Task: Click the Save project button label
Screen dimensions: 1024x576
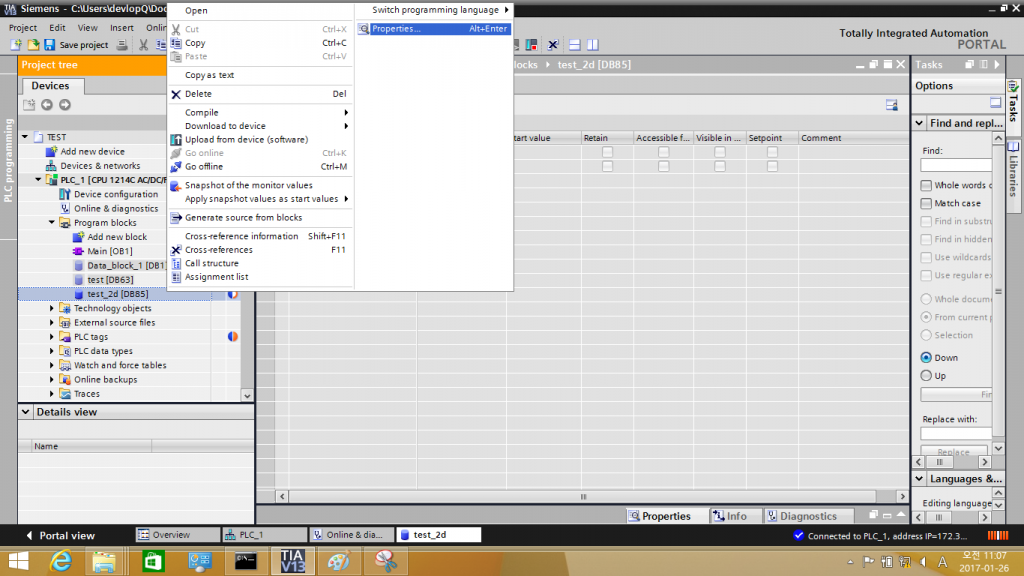Action: [x=84, y=45]
